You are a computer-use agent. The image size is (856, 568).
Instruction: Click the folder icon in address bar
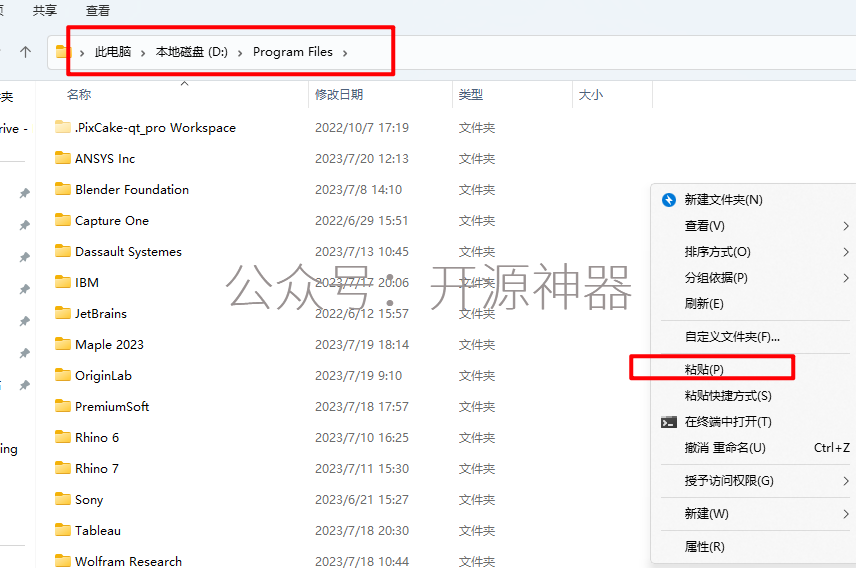point(62,52)
